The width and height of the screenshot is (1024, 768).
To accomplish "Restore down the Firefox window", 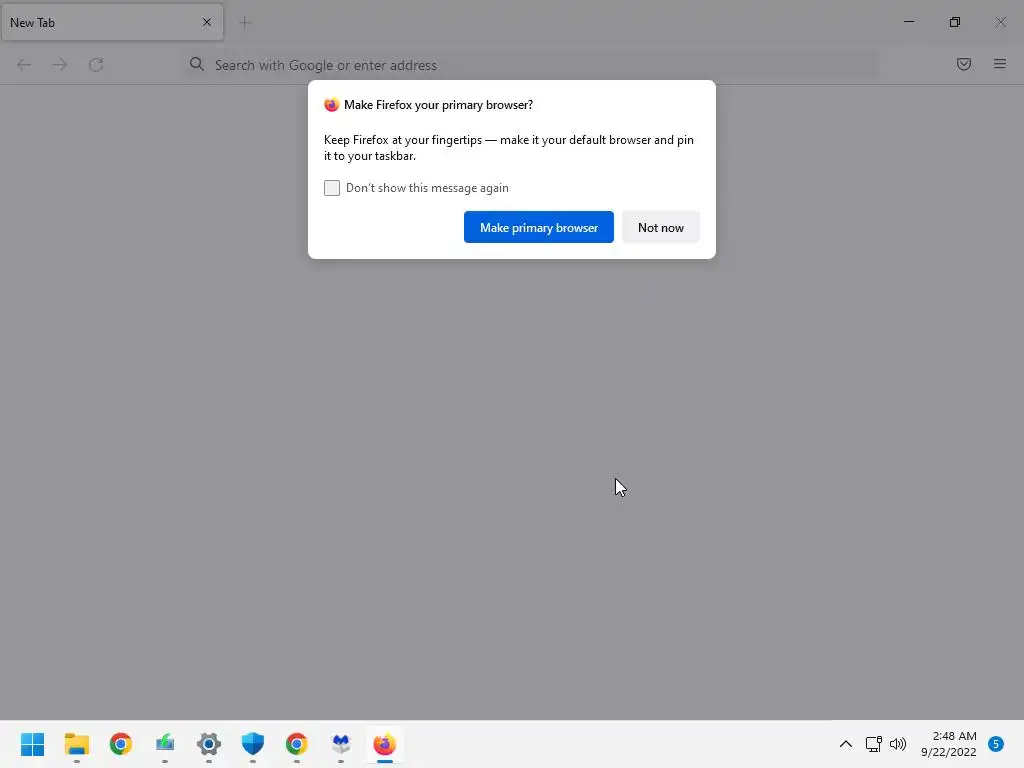I will click(955, 22).
